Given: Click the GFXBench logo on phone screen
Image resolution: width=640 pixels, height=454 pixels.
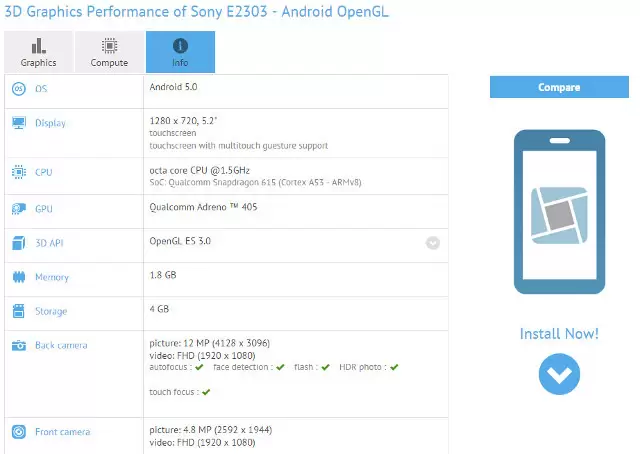Looking at the screenshot, I should point(559,216).
